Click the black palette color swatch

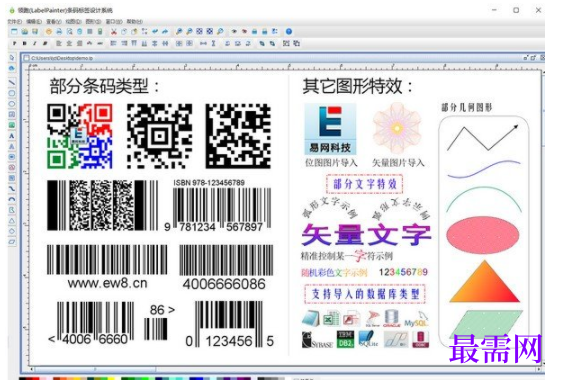pyautogui.click(x=24, y=378)
